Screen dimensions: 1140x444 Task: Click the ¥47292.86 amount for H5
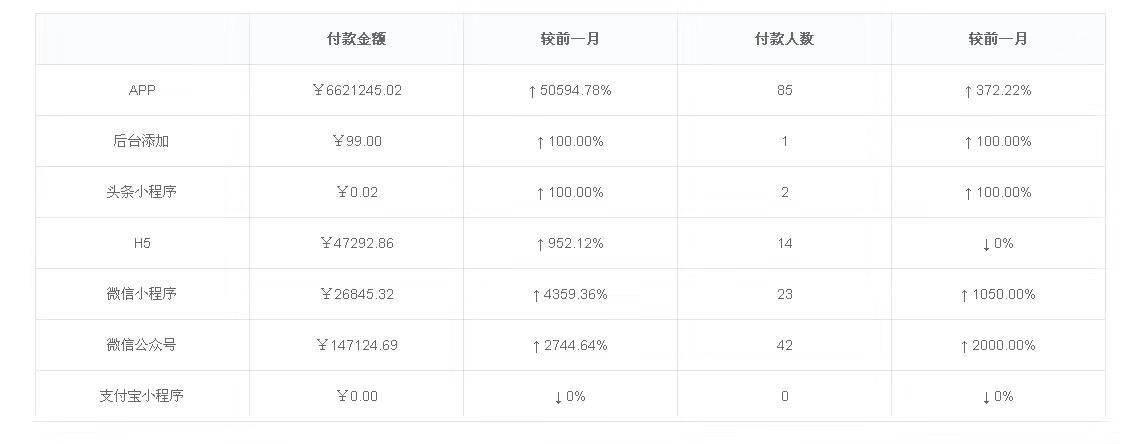[356, 243]
